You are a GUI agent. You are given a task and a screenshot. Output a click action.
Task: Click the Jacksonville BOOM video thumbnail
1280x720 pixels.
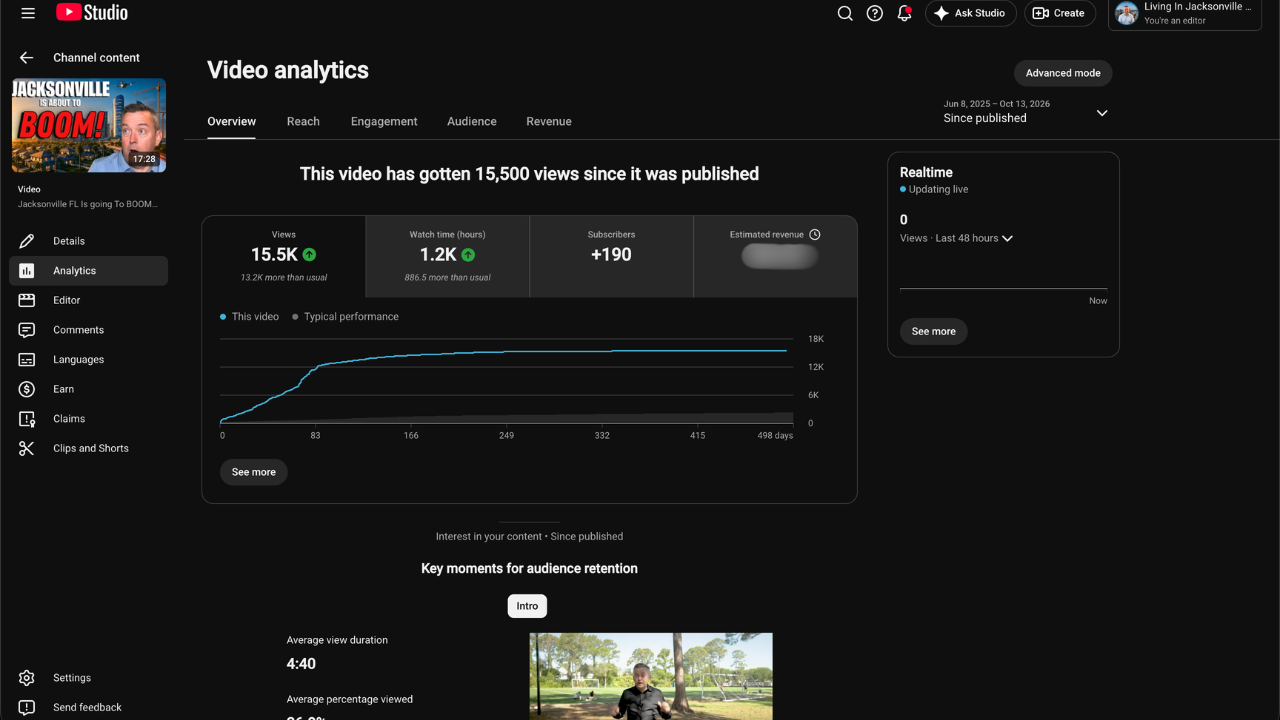(x=89, y=125)
